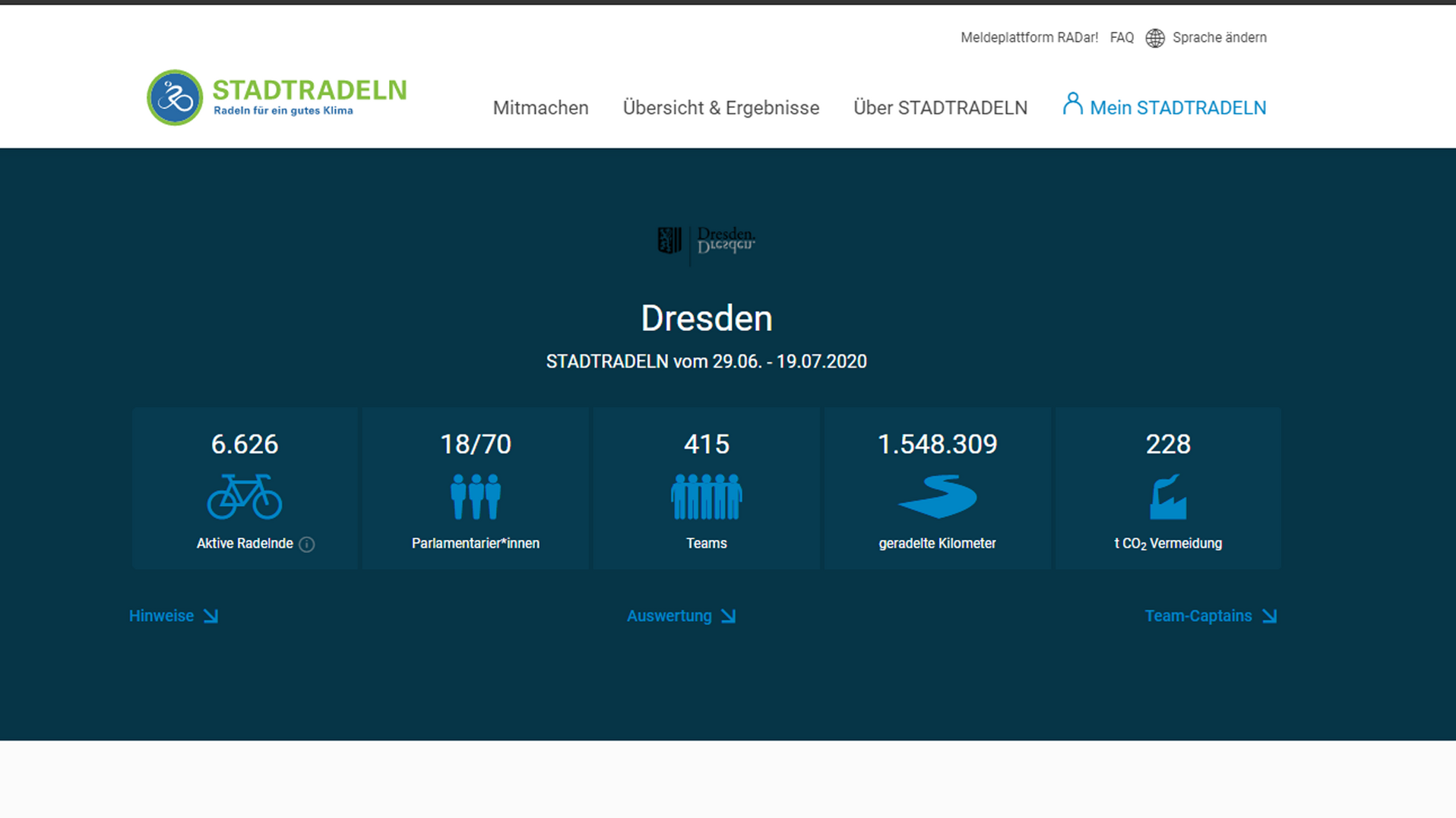
Task: Click the STADTRADELN vom 29.06. - 19.07.2020 text
Action: pos(707,362)
